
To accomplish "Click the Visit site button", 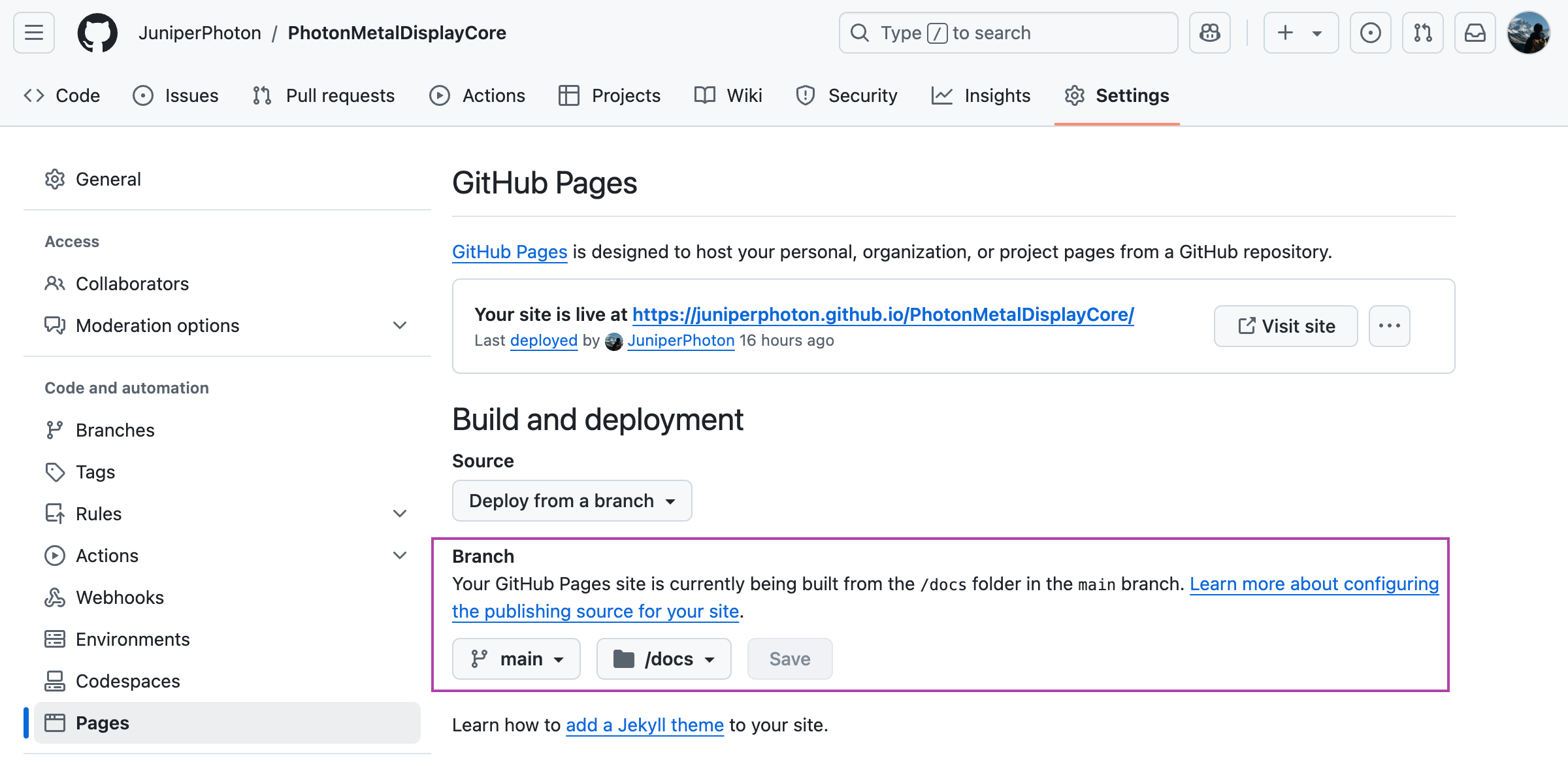I will (x=1286, y=326).
